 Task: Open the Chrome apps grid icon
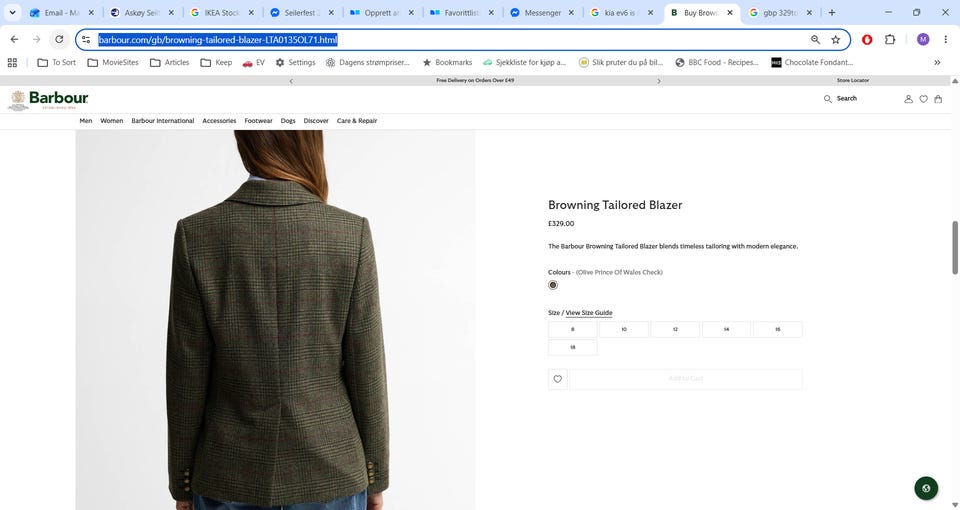tap(12, 62)
